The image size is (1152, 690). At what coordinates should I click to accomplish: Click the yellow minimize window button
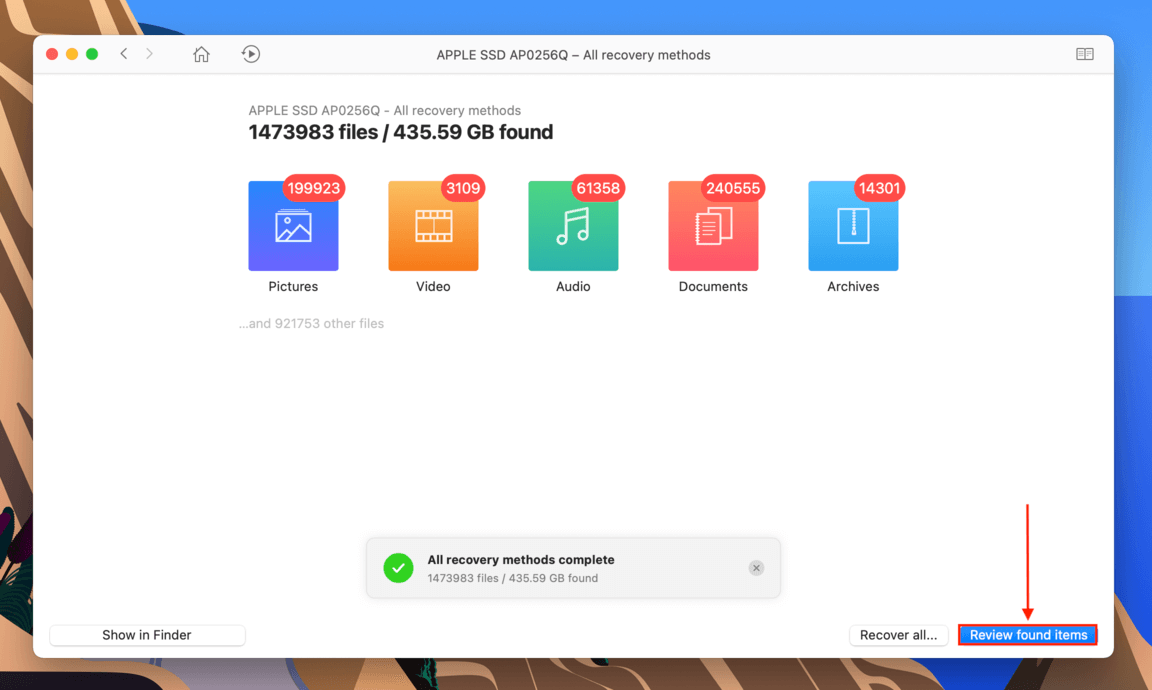(x=72, y=54)
